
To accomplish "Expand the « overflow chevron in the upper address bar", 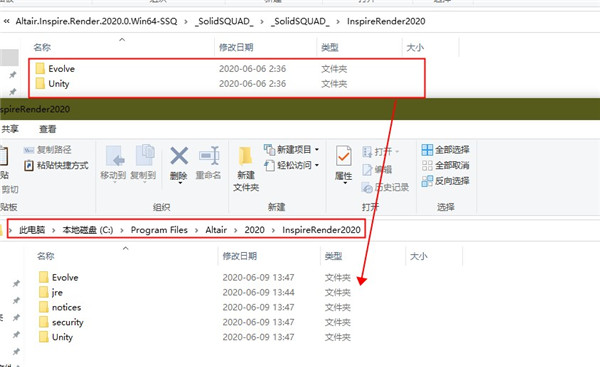I will point(7,21).
